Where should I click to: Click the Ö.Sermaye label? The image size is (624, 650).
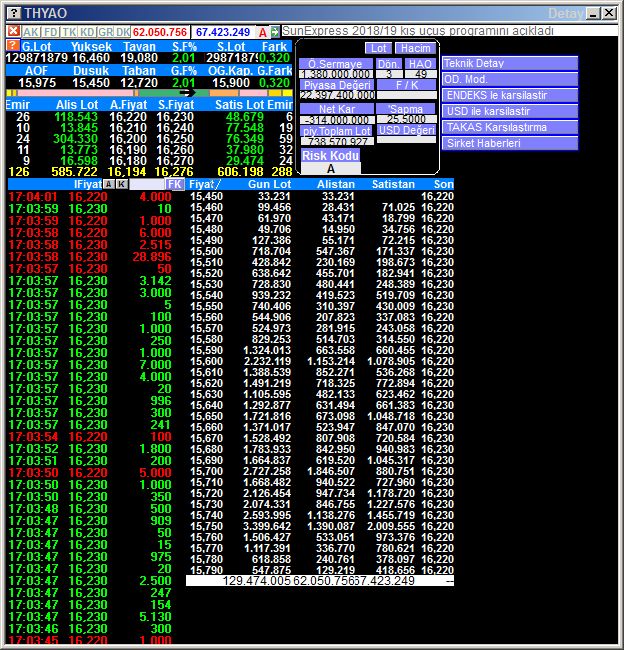pyautogui.click(x=335, y=64)
